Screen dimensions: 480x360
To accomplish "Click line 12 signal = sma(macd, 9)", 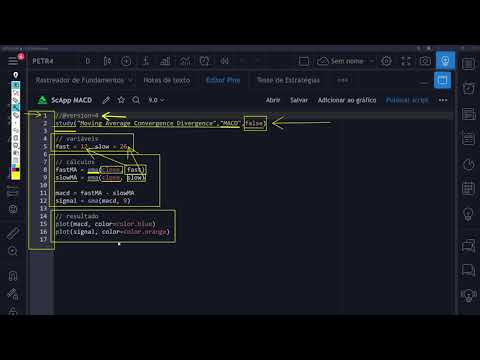I will (x=93, y=201).
